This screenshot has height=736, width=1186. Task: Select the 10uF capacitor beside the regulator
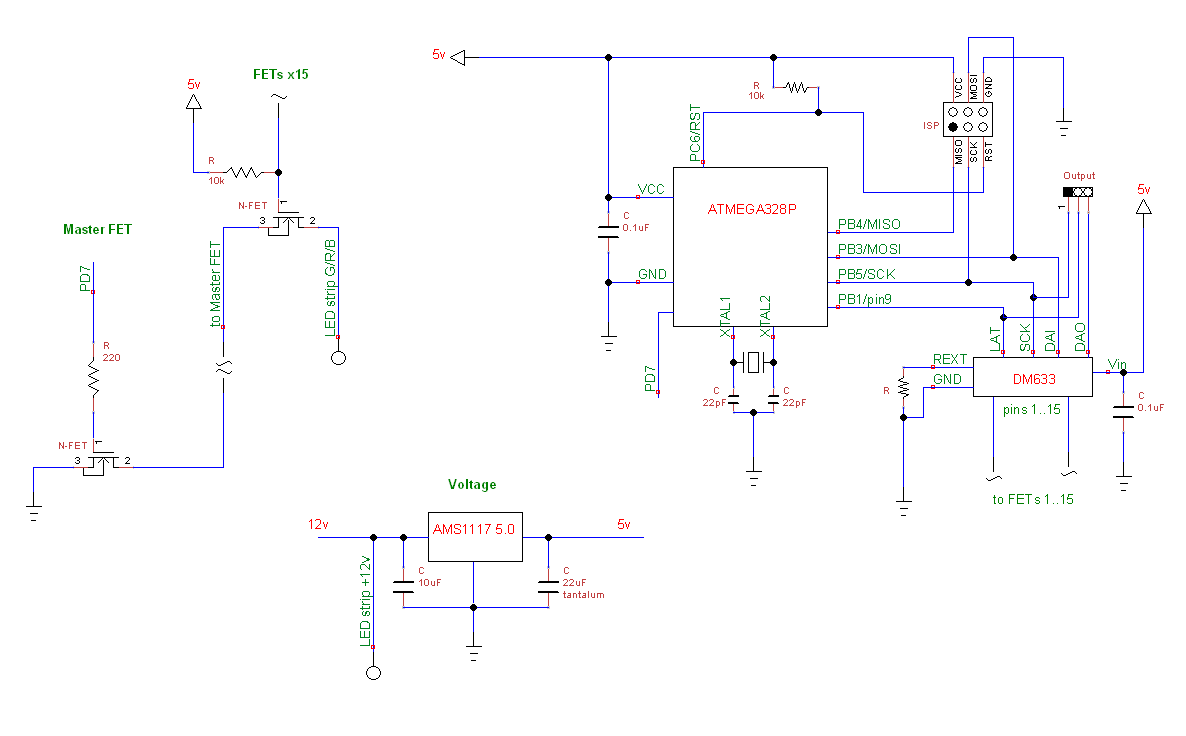(403, 585)
